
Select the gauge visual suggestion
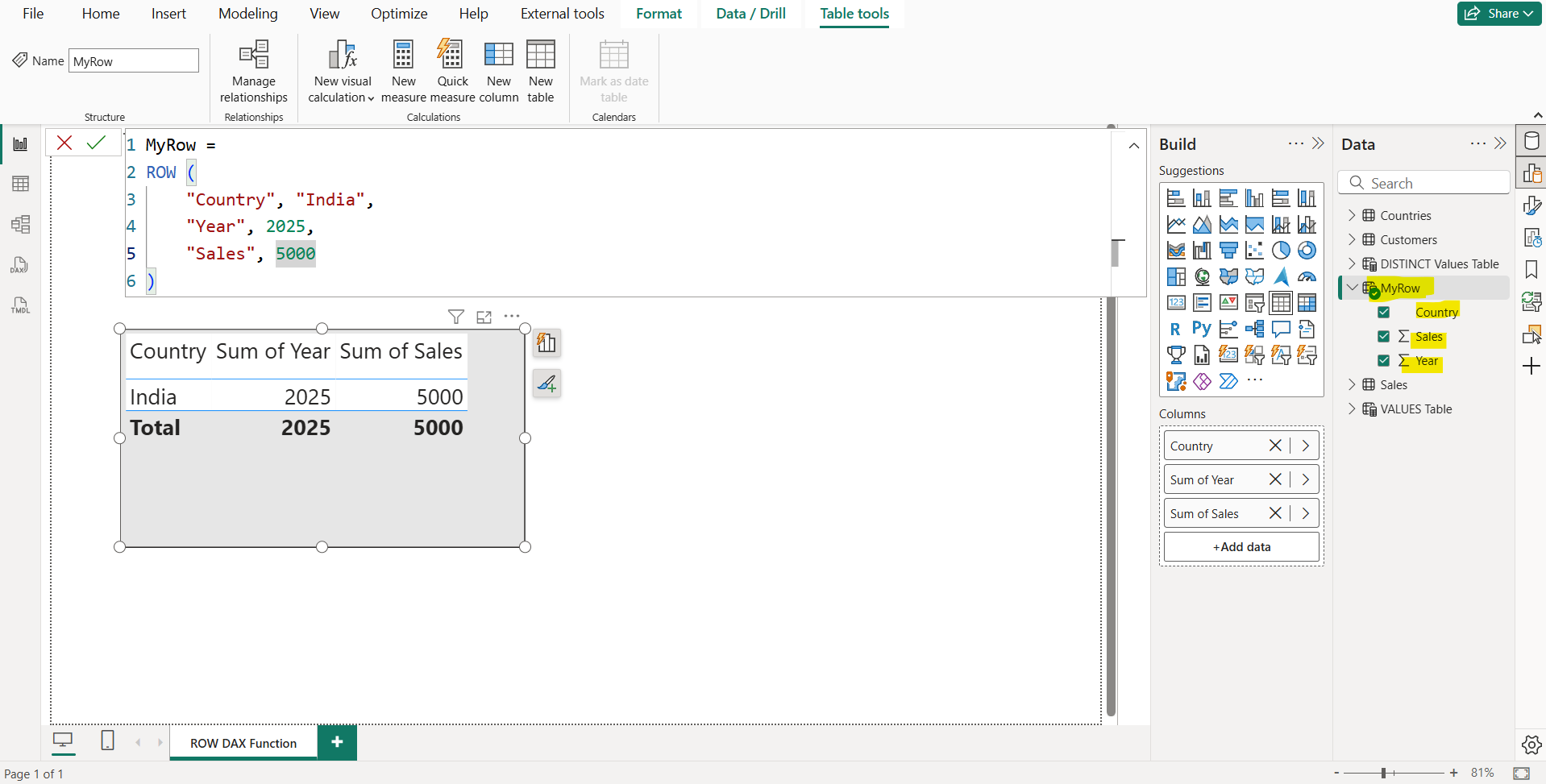tap(1306, 278)
